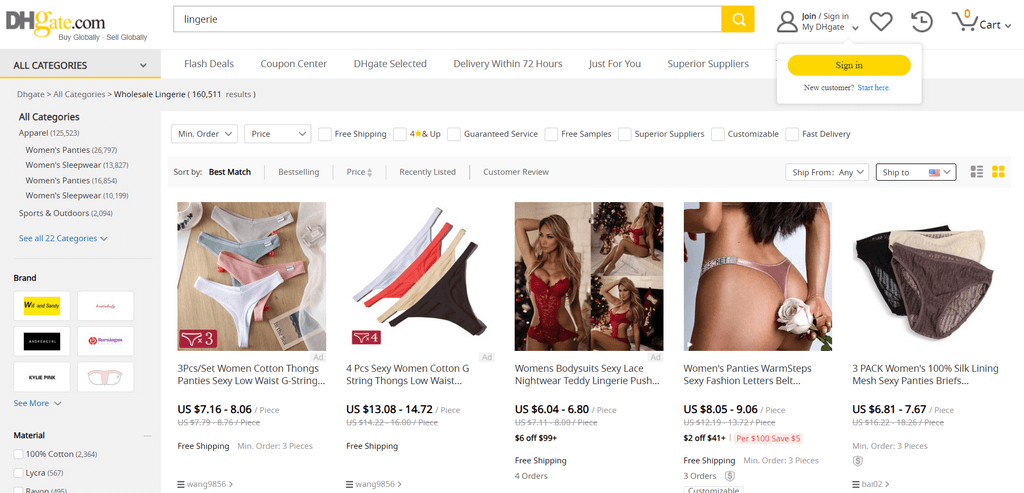Open the browsing history clock icon

tap(921, 22)
